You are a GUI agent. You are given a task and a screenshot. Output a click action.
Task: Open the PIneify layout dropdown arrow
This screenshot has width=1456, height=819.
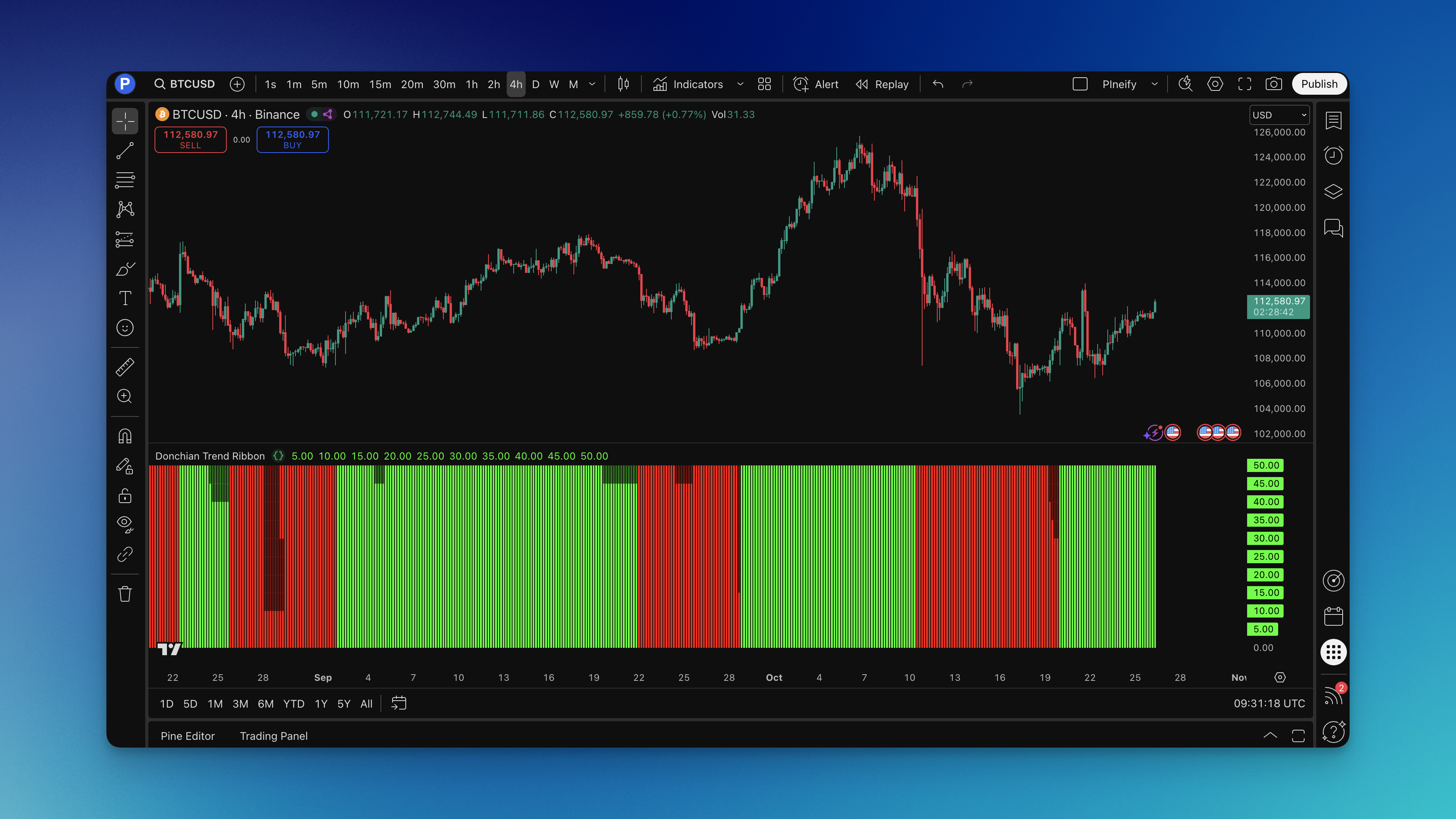click(x=1154, y=84)
